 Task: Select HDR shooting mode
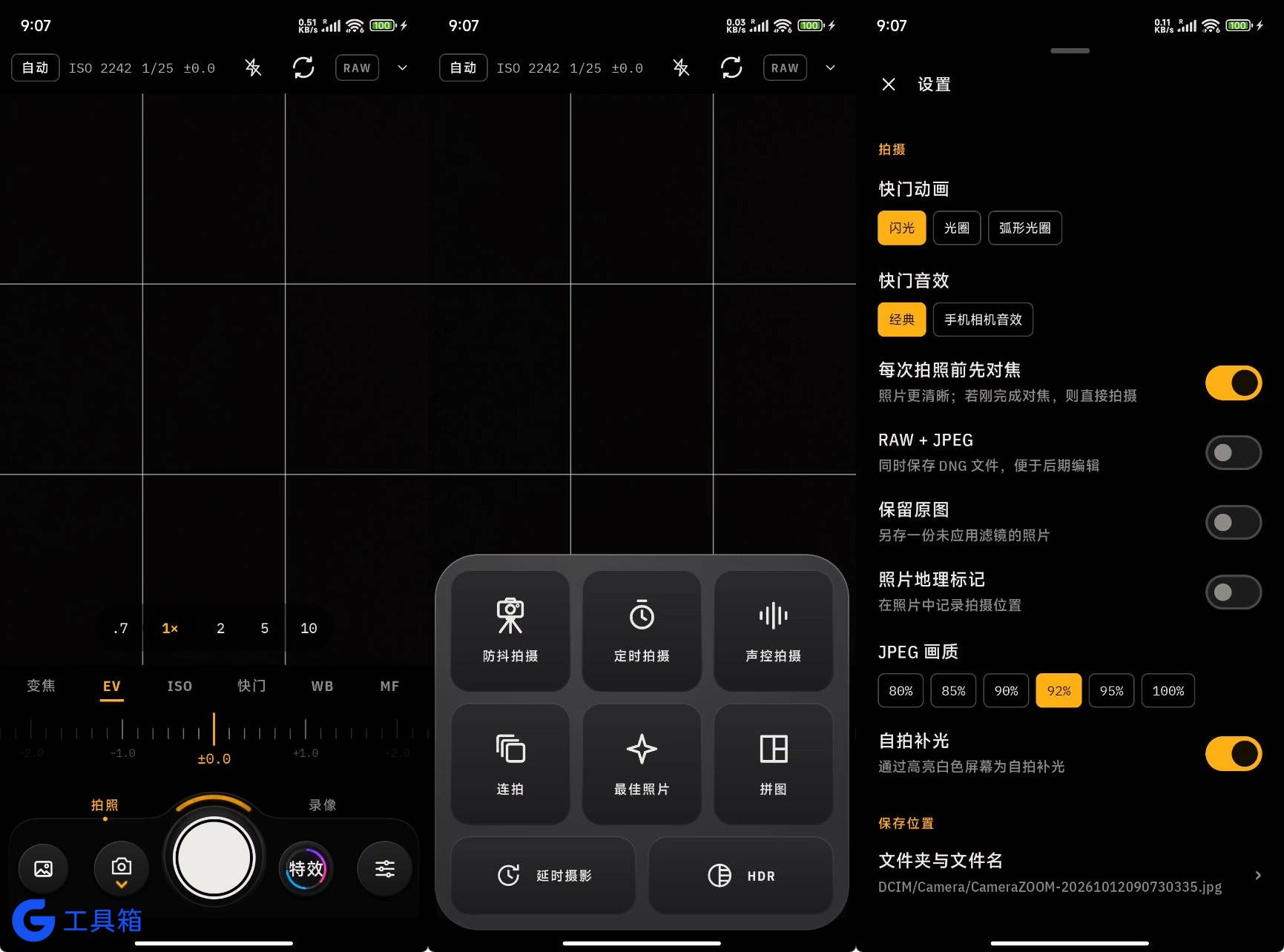pos(740,876)
